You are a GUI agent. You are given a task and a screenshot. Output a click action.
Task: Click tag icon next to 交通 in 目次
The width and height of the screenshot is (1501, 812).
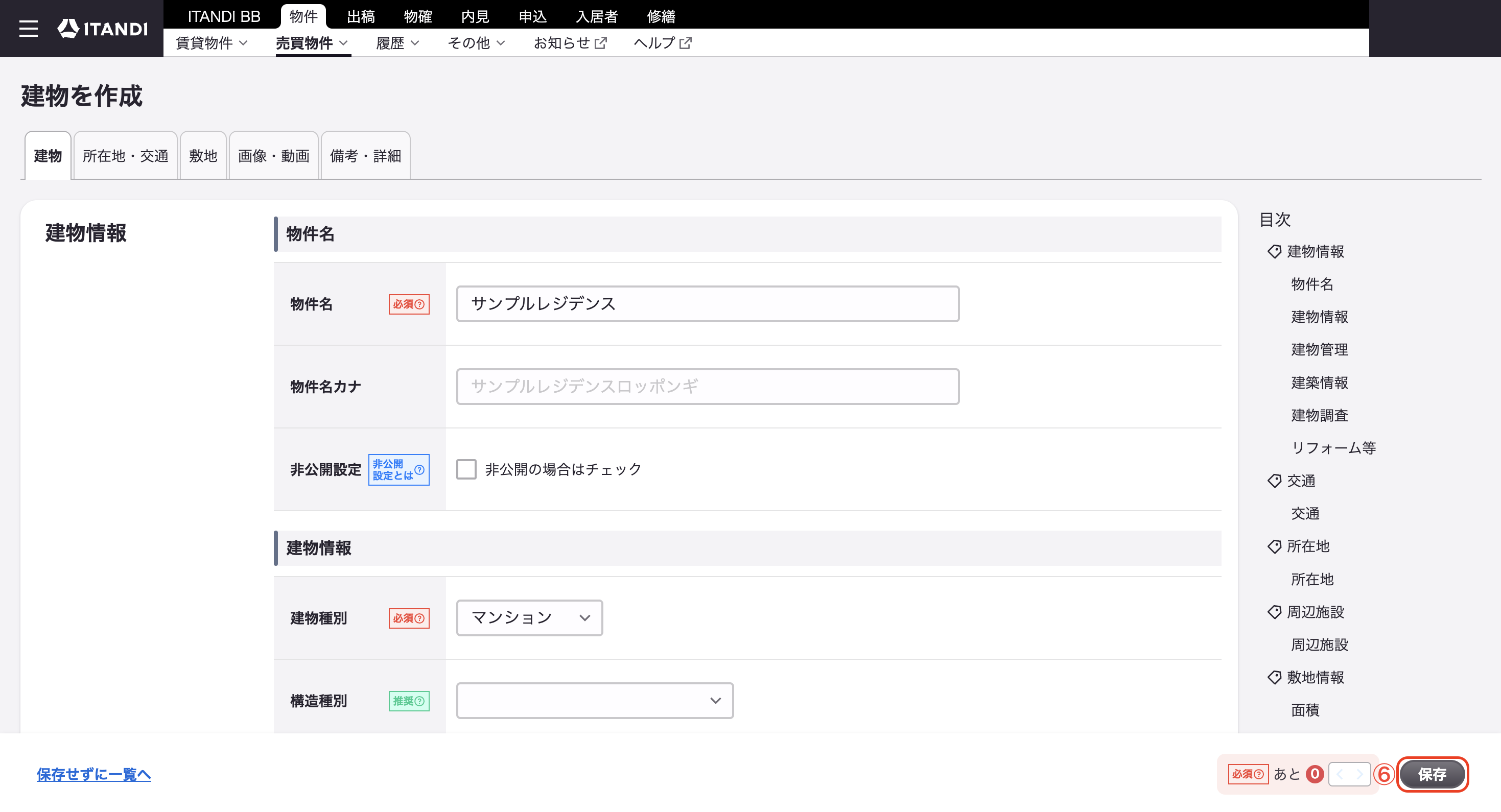point(1274,481)
